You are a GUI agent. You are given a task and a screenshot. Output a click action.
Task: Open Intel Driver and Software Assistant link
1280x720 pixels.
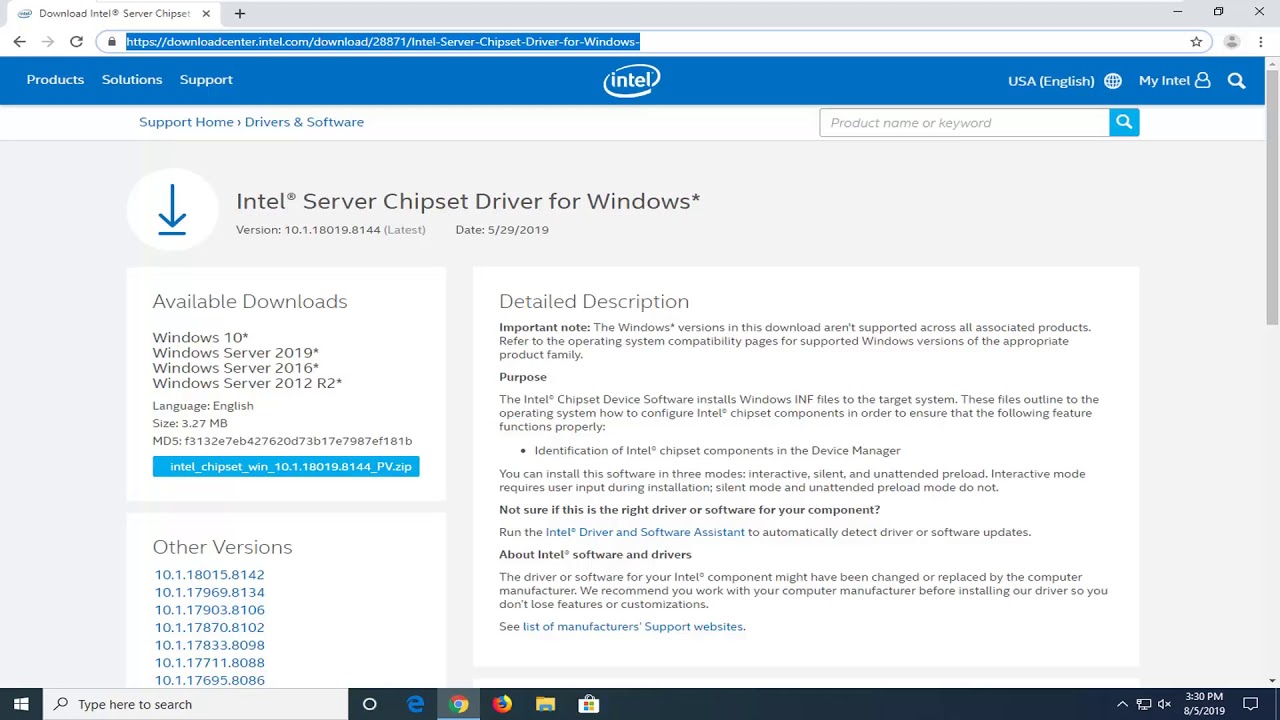645,532
